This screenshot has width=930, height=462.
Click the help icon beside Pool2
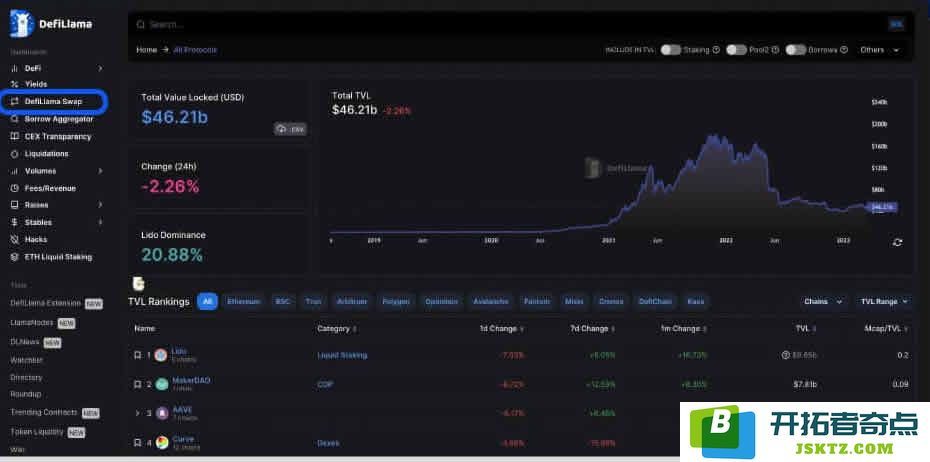[775, 50]
